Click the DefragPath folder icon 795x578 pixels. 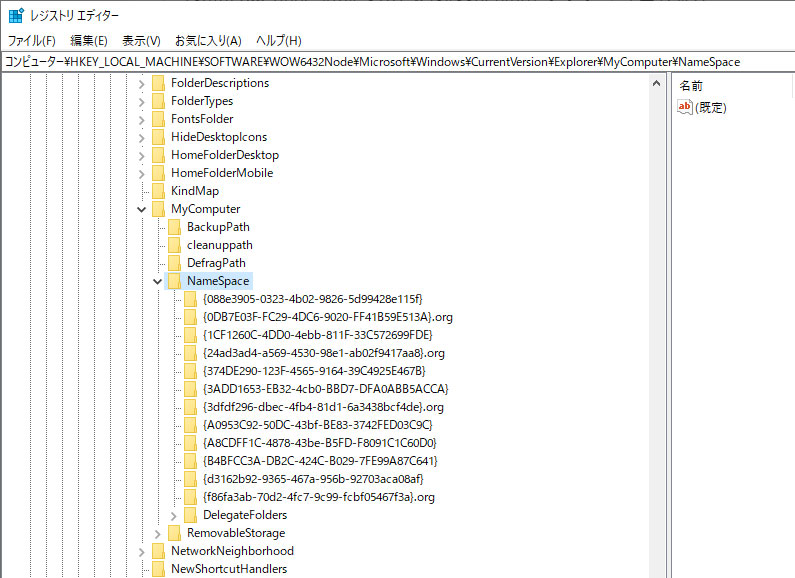(174, 263)
